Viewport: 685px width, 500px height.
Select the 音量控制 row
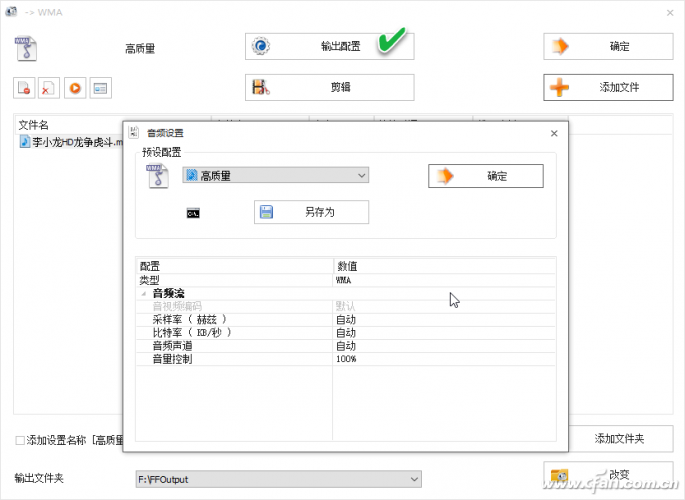(x=345, y=359)
